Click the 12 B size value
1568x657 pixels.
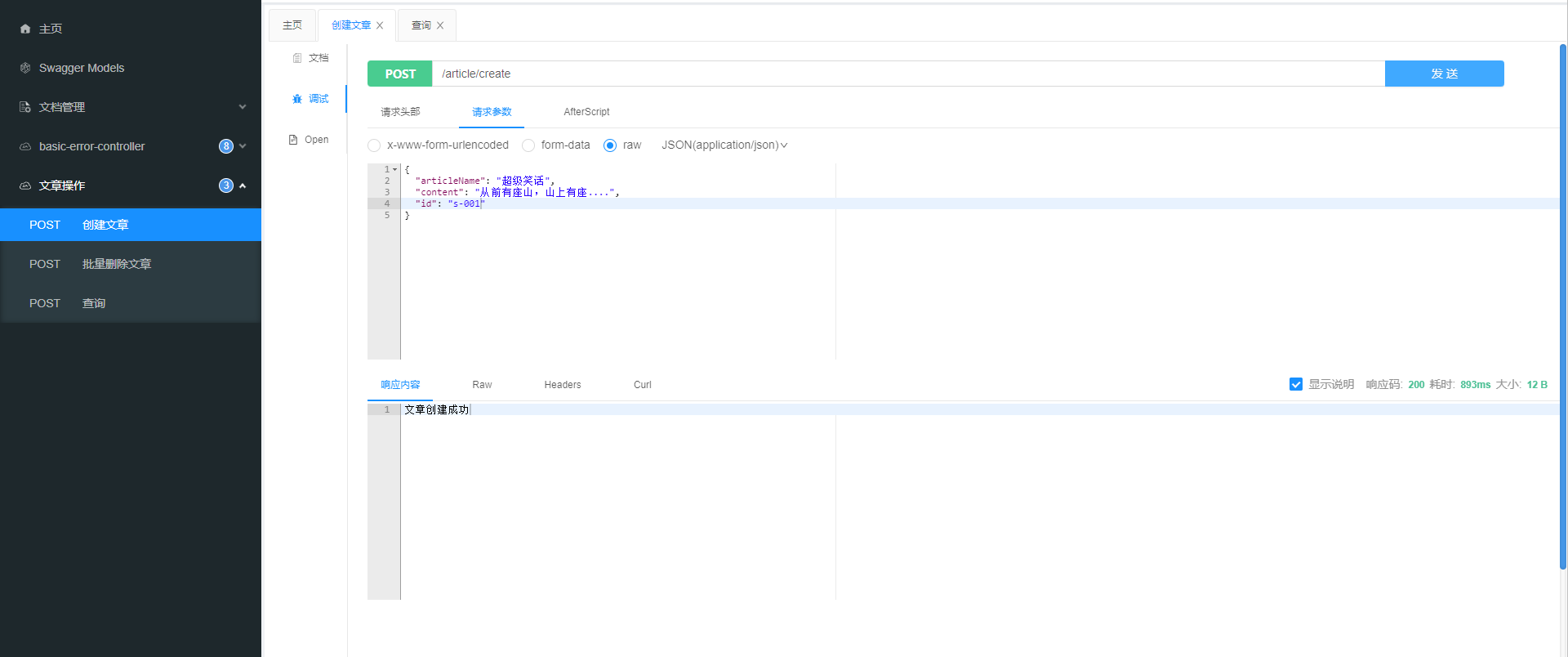pos(1537,385)
